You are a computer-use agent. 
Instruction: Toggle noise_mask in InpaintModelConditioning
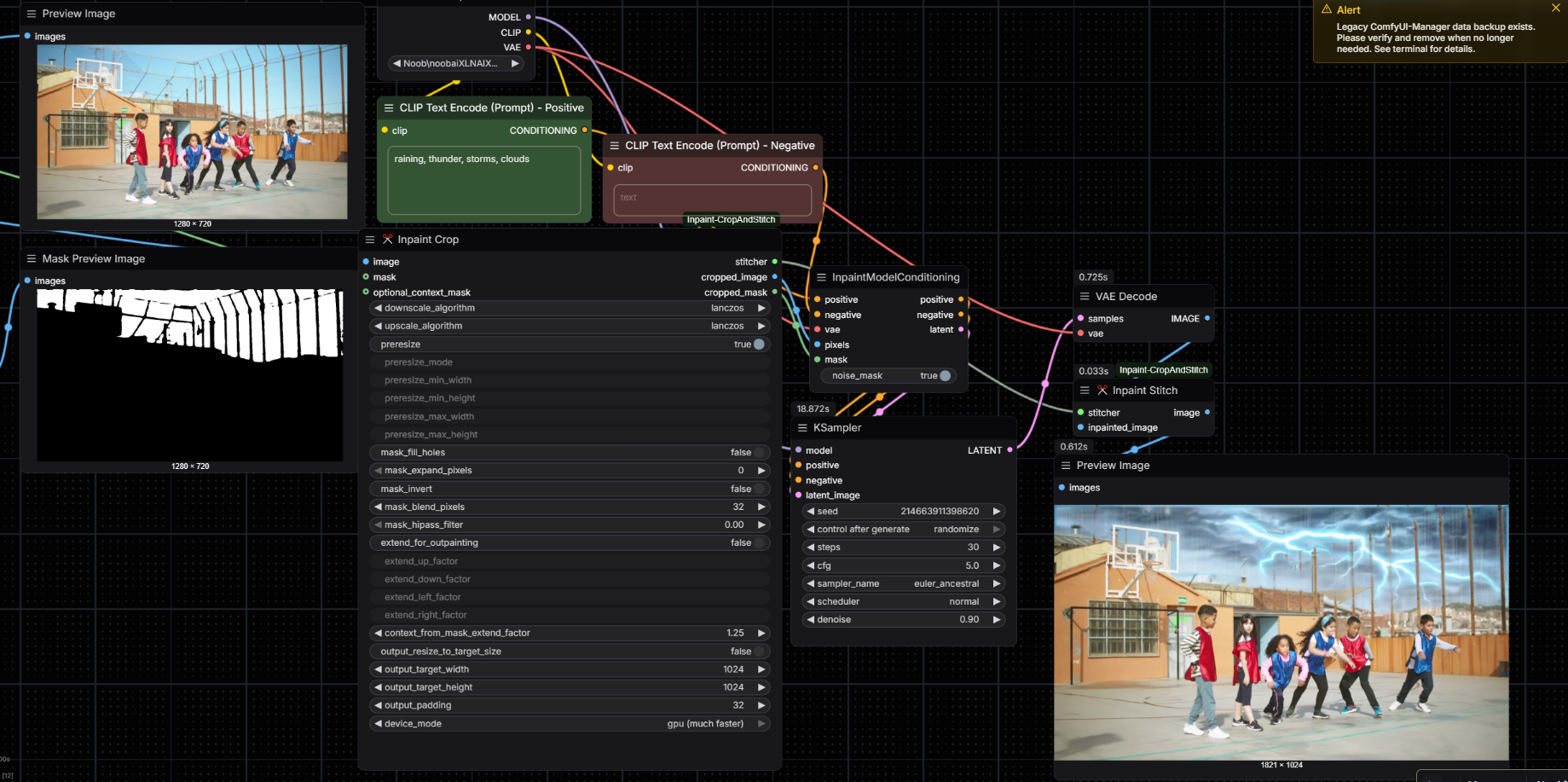[945, 376]
